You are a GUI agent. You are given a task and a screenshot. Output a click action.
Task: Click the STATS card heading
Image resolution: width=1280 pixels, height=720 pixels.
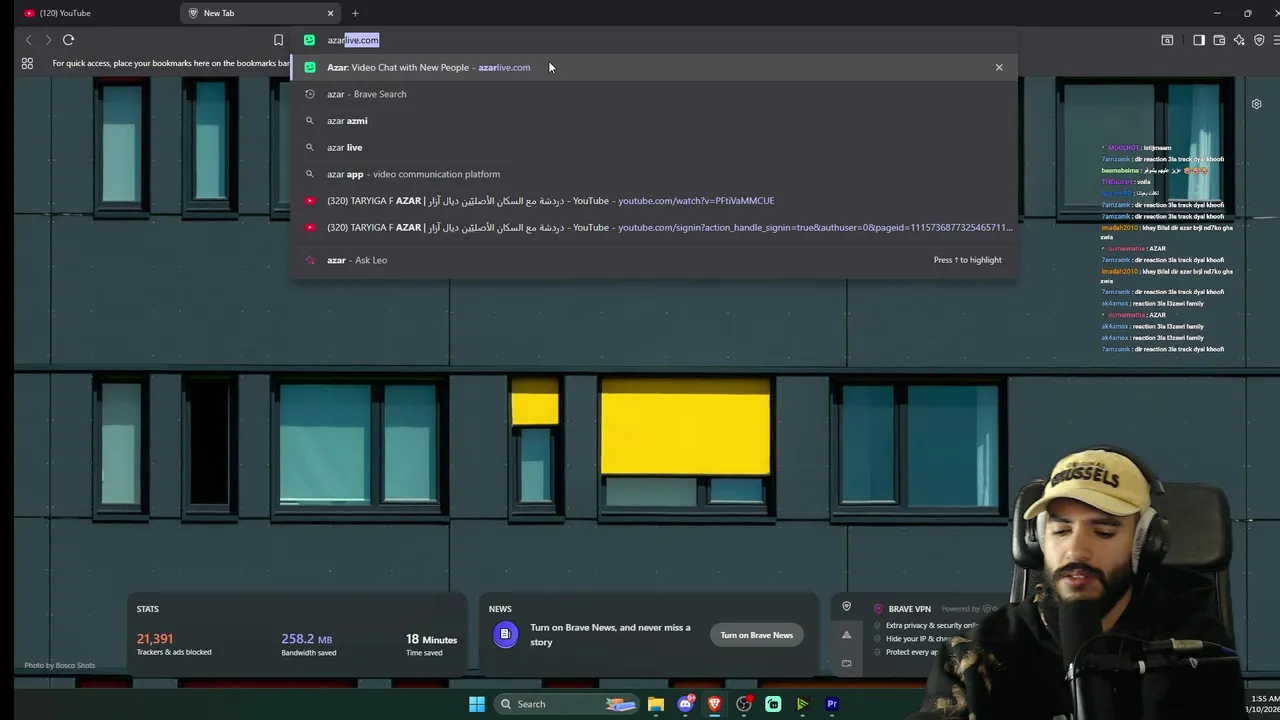[x=148, y=609]
